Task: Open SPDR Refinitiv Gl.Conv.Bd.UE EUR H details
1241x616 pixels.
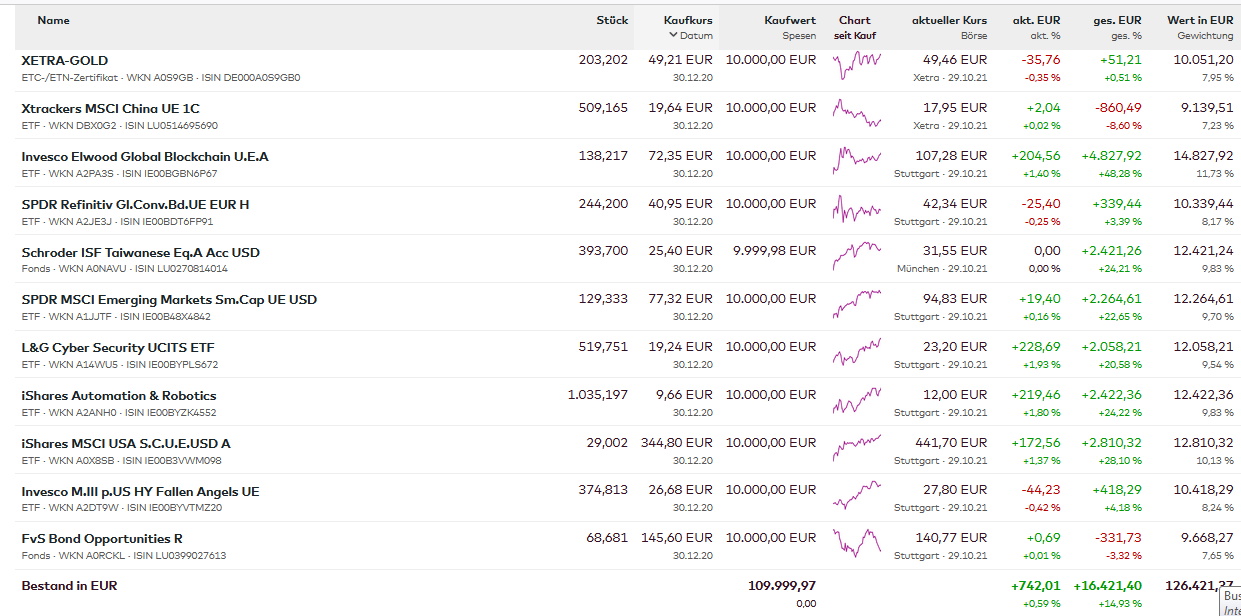Action: [135, 205]
